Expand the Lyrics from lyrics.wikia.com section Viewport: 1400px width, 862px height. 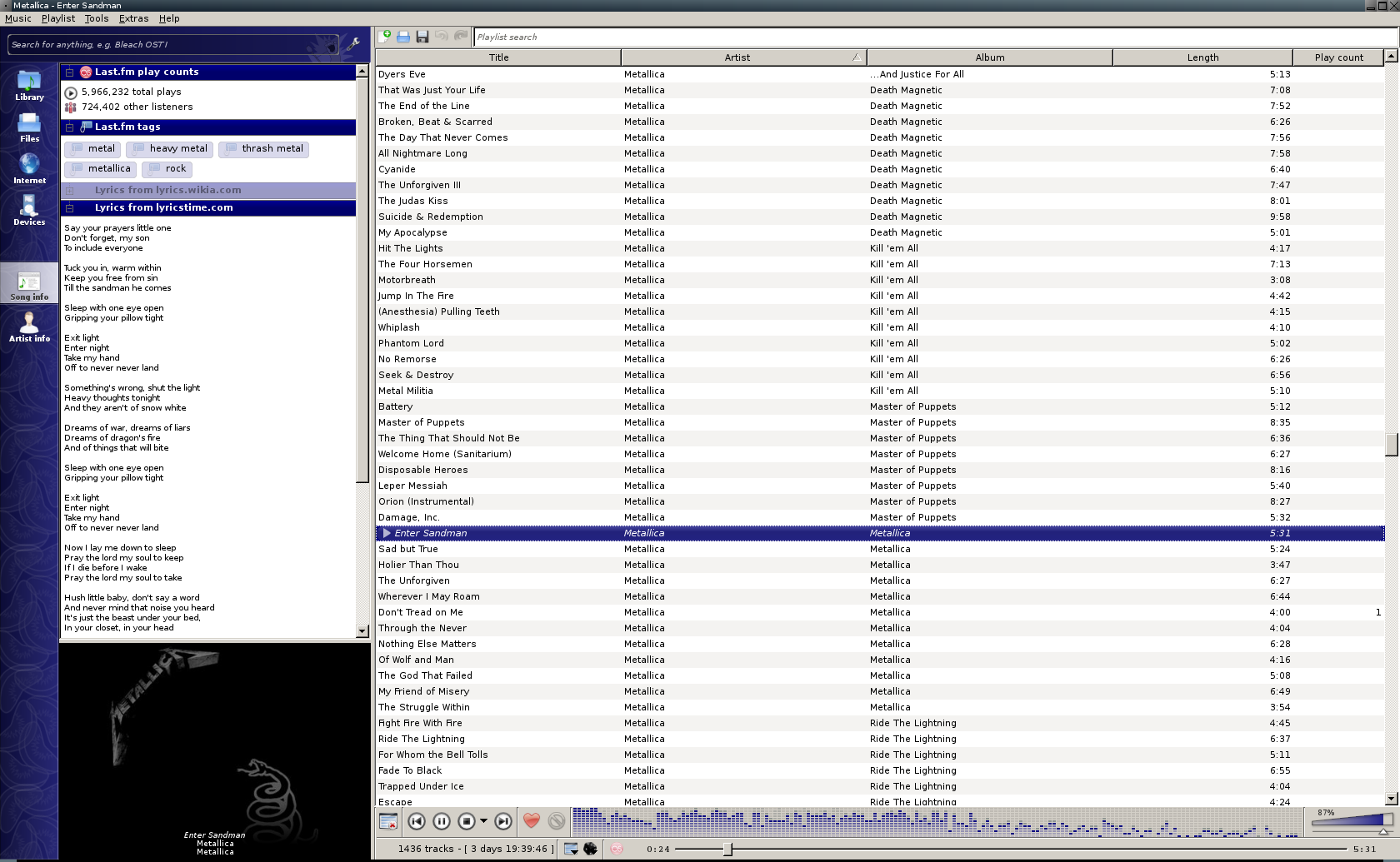pyautogui.click(x=70, y=191)
